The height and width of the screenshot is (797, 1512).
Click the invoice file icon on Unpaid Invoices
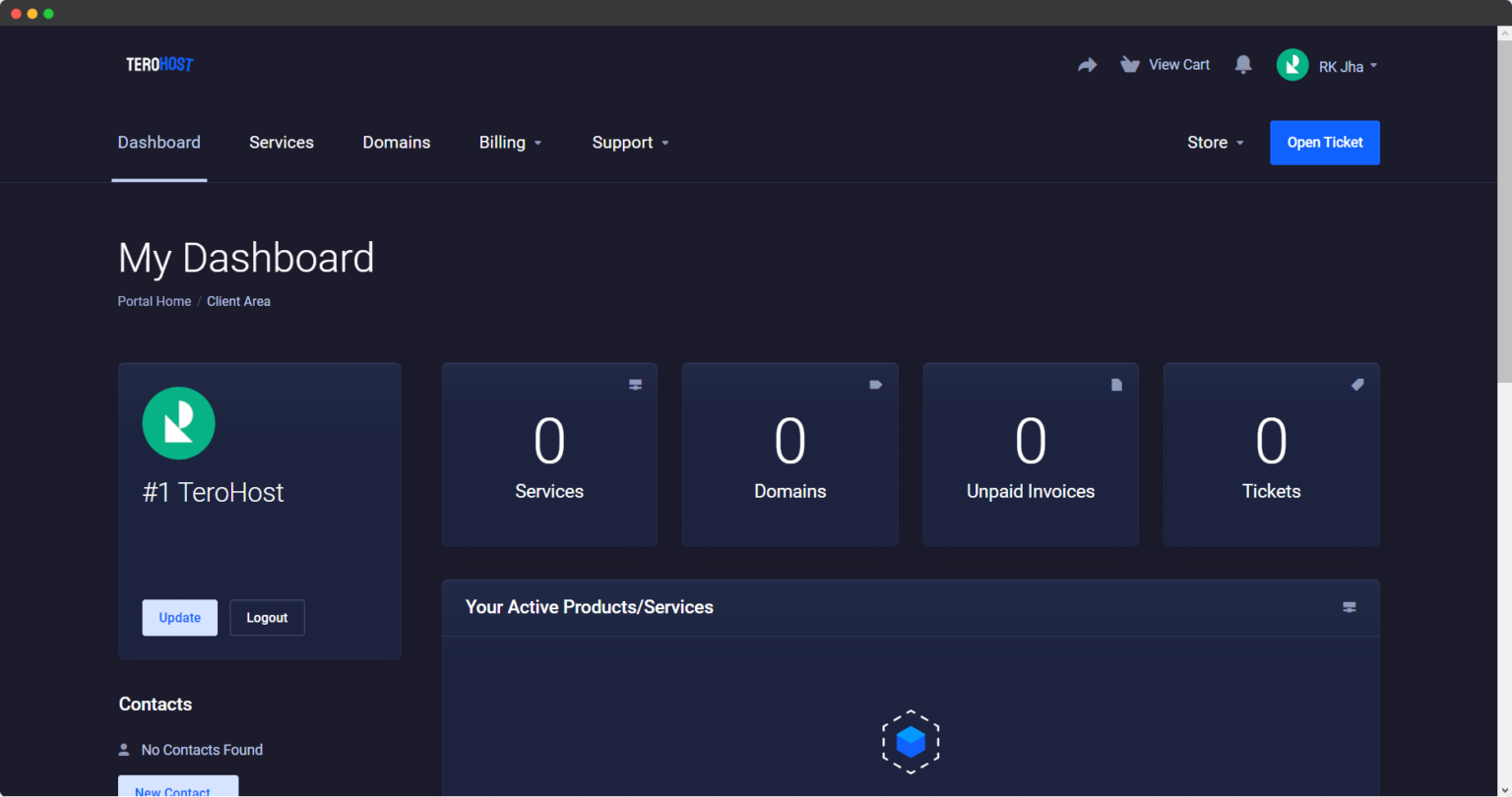pyautogui.click(x=1115, y=385)
